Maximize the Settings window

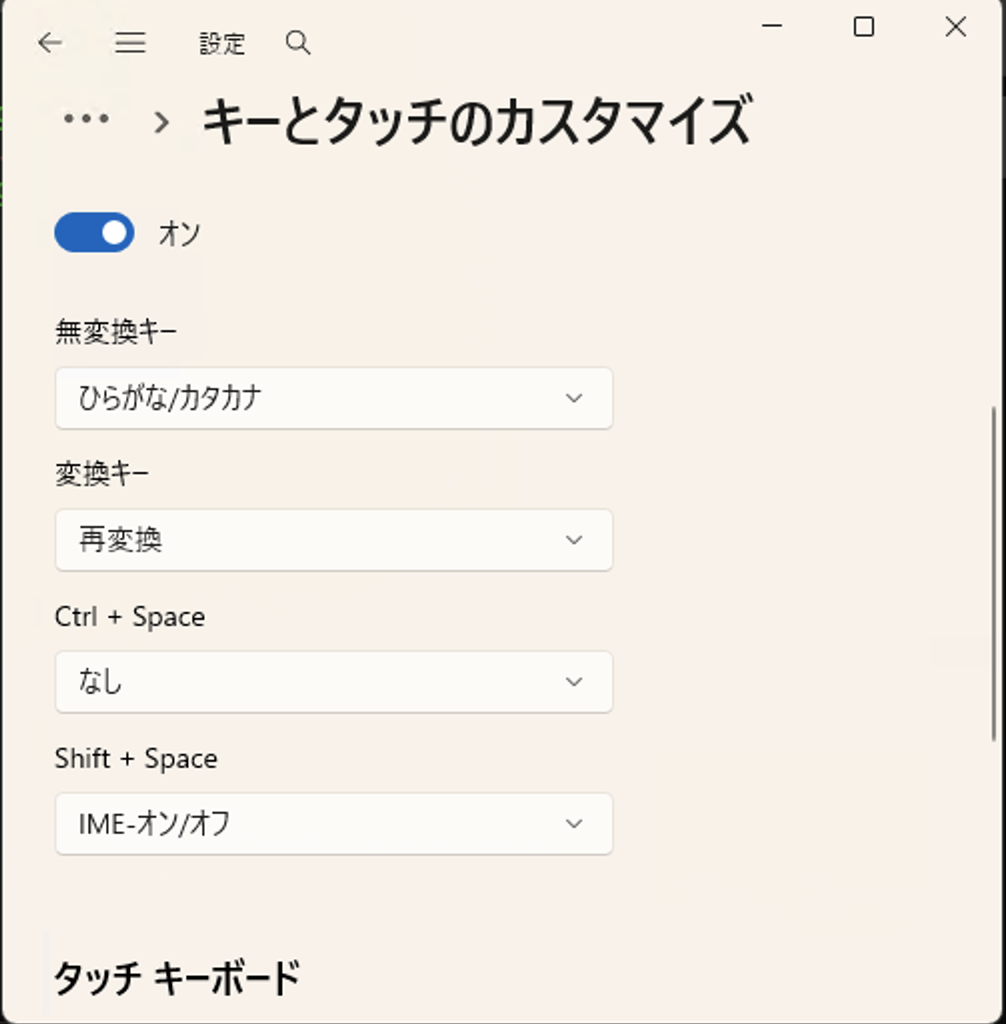pos(862,27)
